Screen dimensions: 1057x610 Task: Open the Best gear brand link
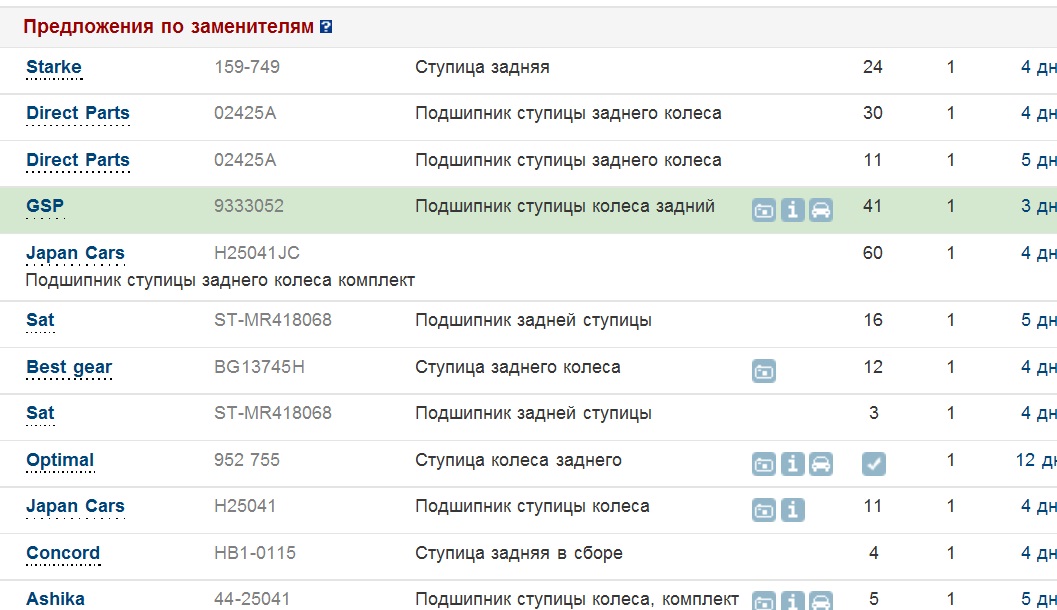point(69,367)
